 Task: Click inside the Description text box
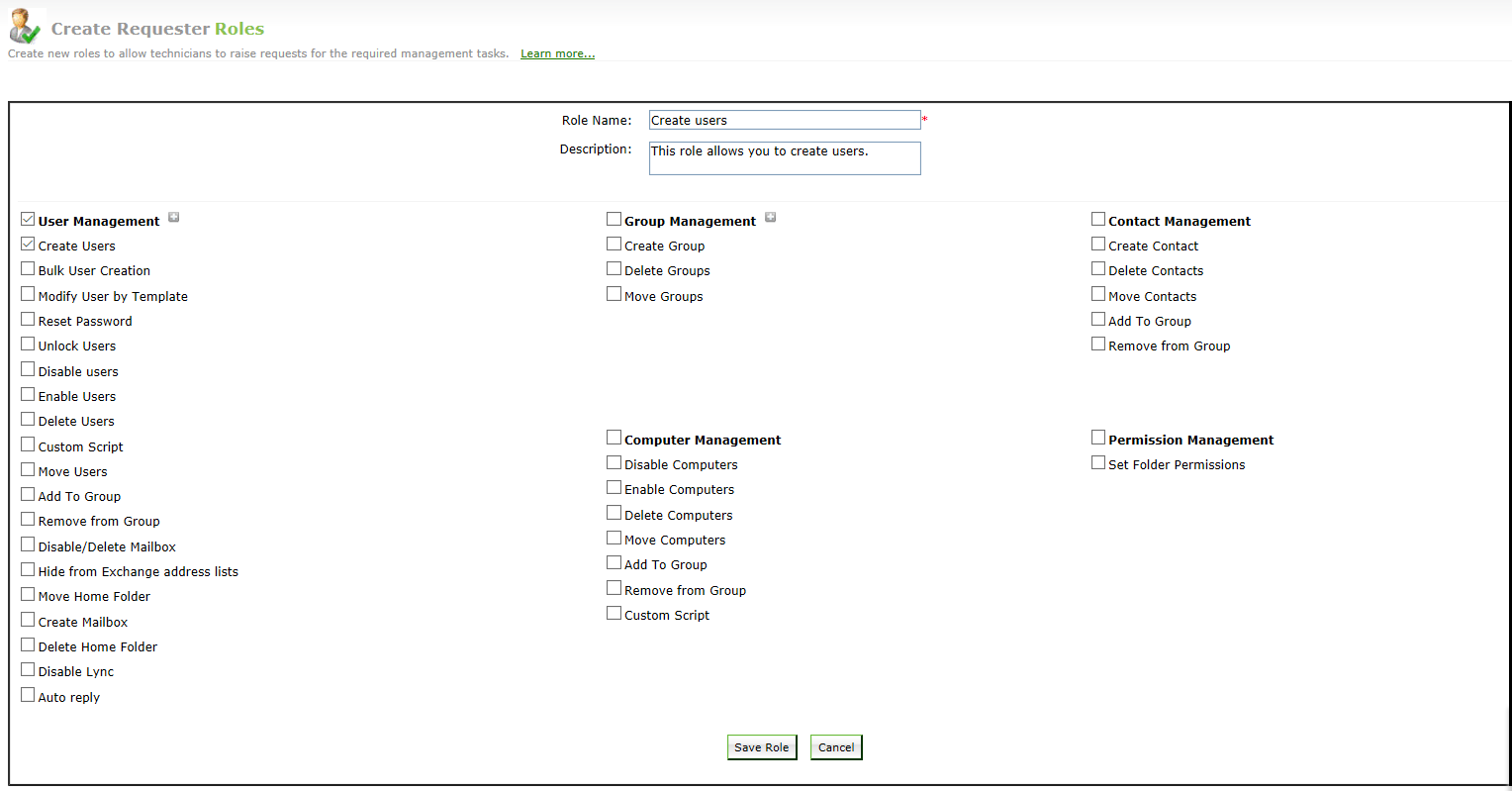click(785, 158)
